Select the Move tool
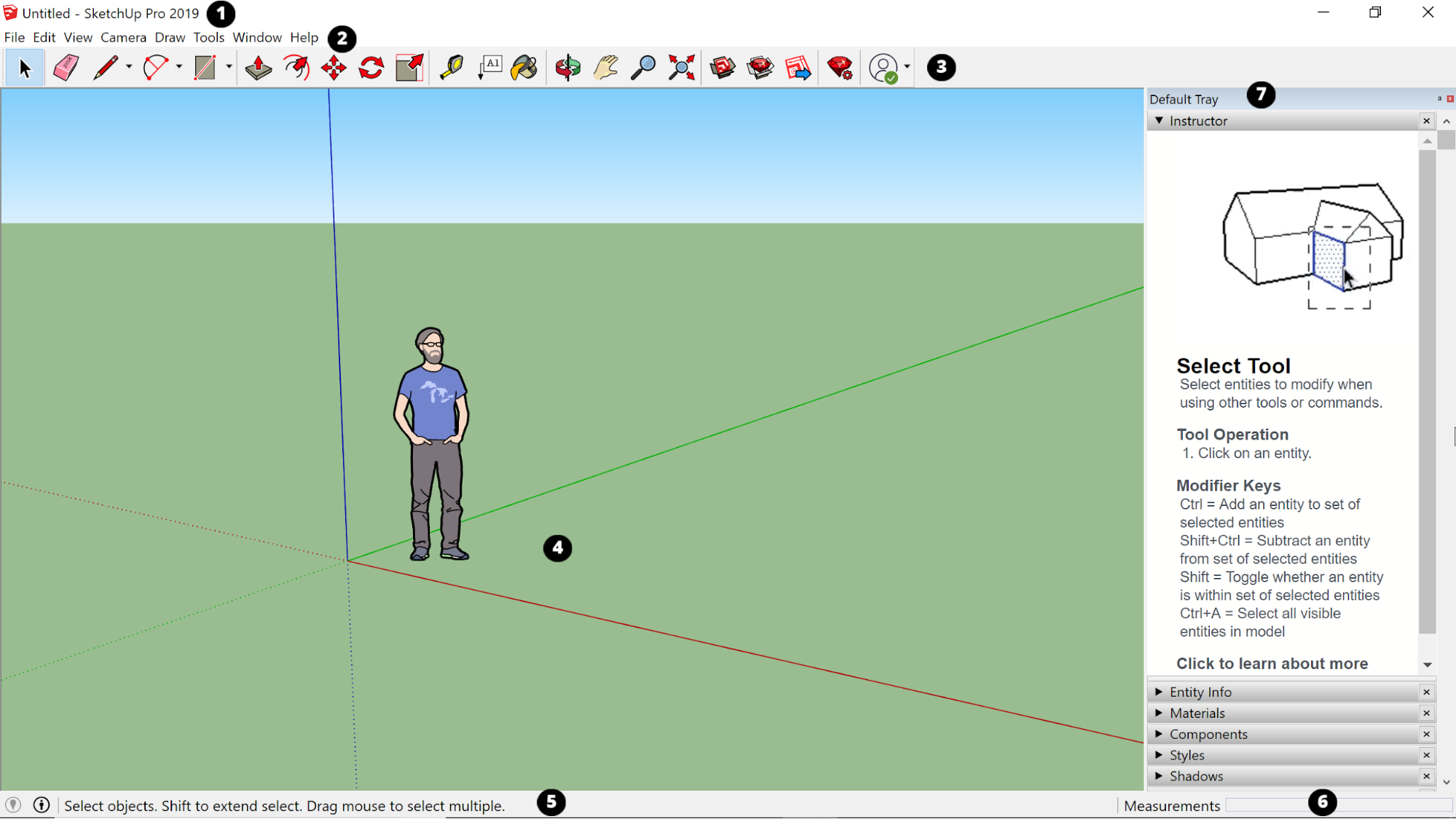 [x=333, y=67]
